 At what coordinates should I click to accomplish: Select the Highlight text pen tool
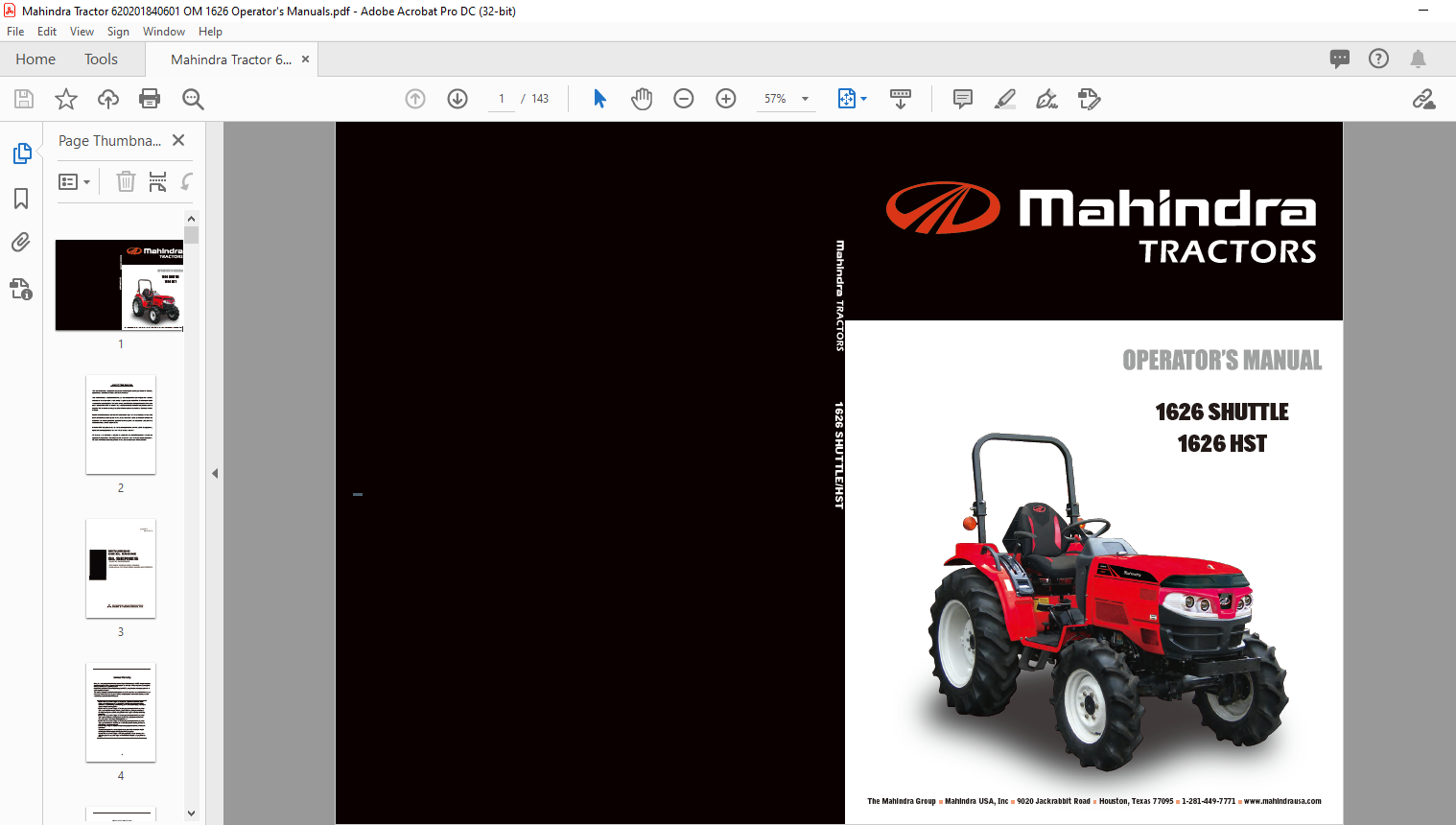[1005, 99]
